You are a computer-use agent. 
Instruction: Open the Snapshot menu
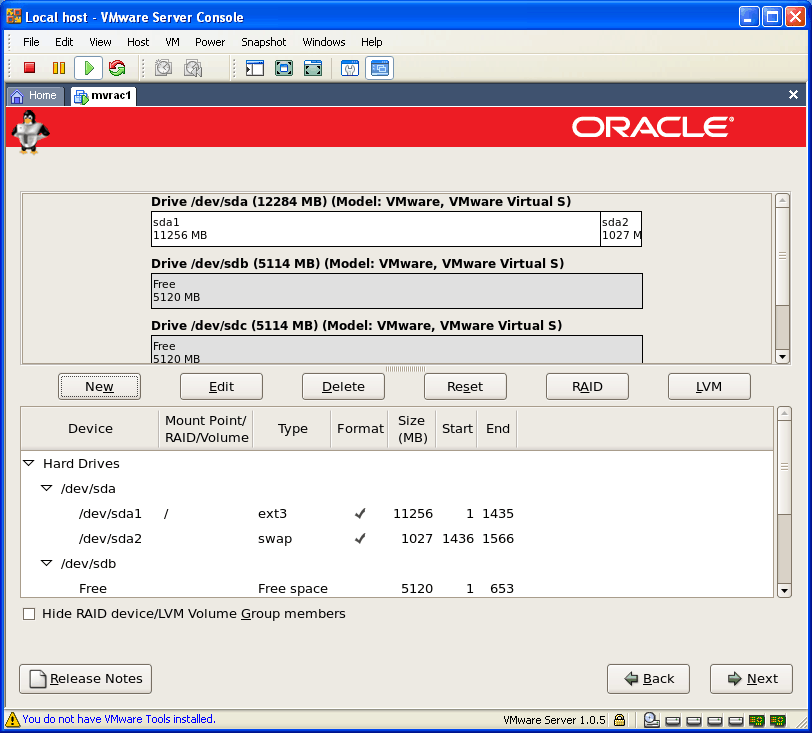263,42
